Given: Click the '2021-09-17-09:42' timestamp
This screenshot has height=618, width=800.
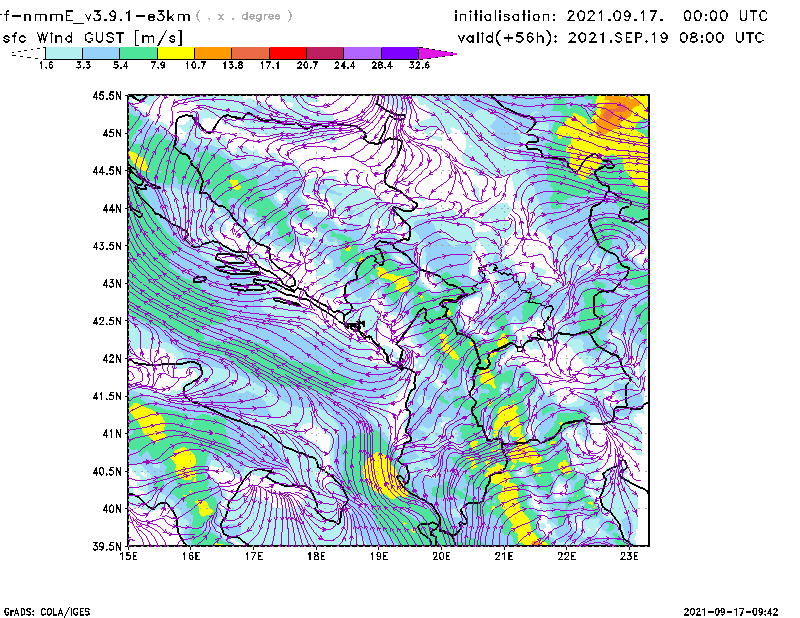Looking at the screenshot, I should tap(731, 611).
